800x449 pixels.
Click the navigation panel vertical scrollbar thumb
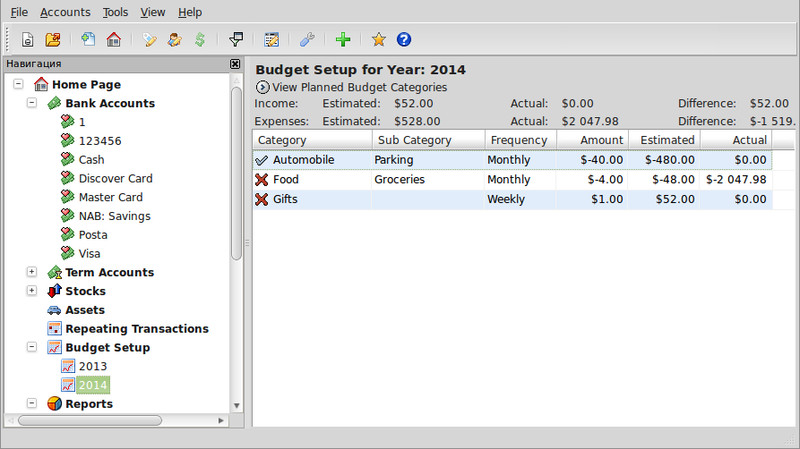tap(236, 173)
